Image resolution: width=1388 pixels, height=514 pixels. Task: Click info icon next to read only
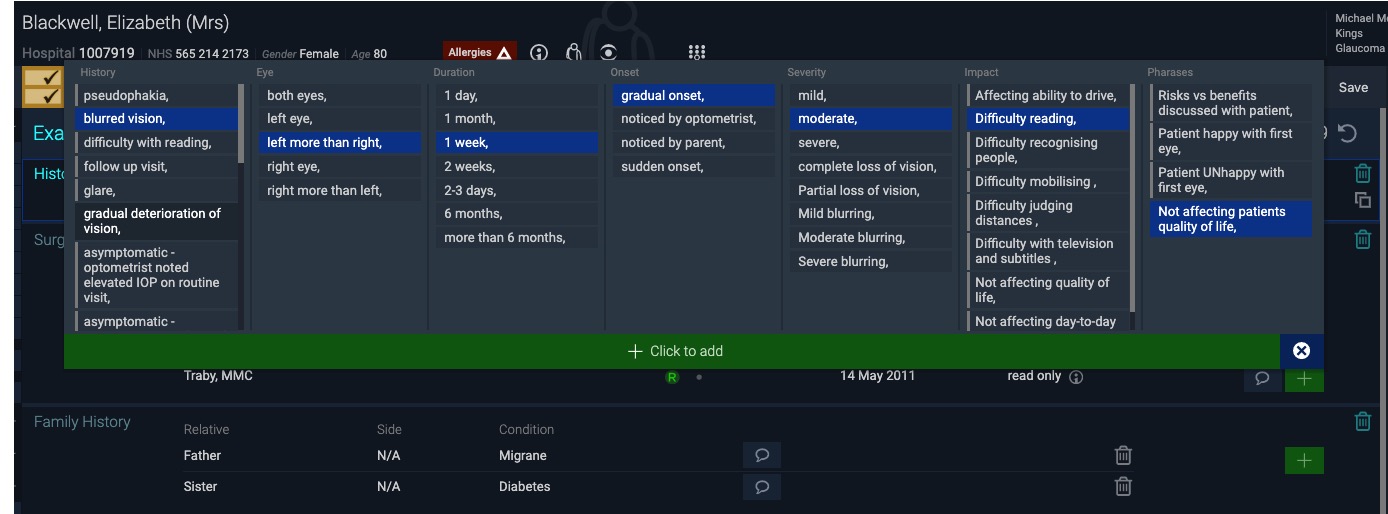(1077, 377)
